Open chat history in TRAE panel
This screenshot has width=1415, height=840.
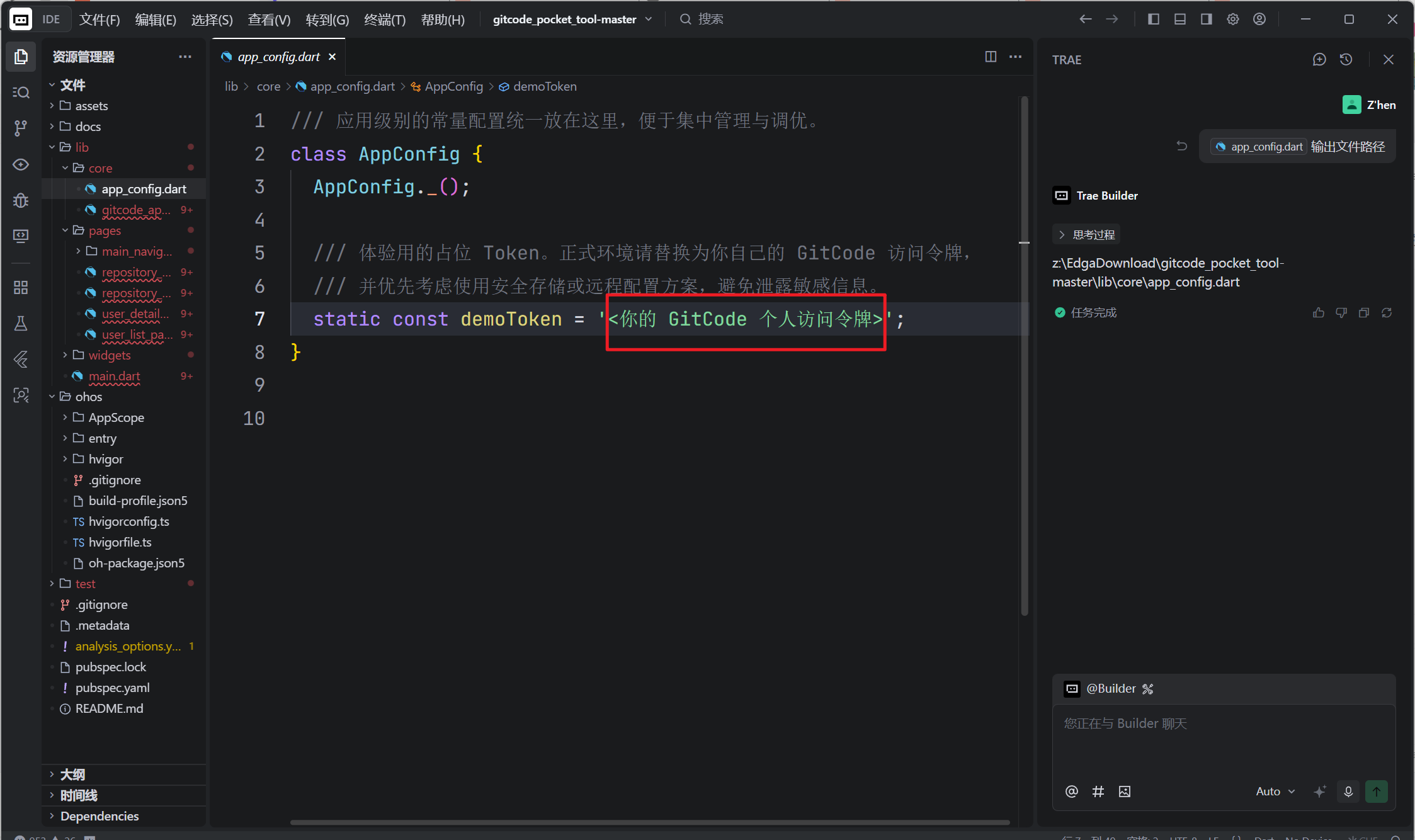point(1346,59)
